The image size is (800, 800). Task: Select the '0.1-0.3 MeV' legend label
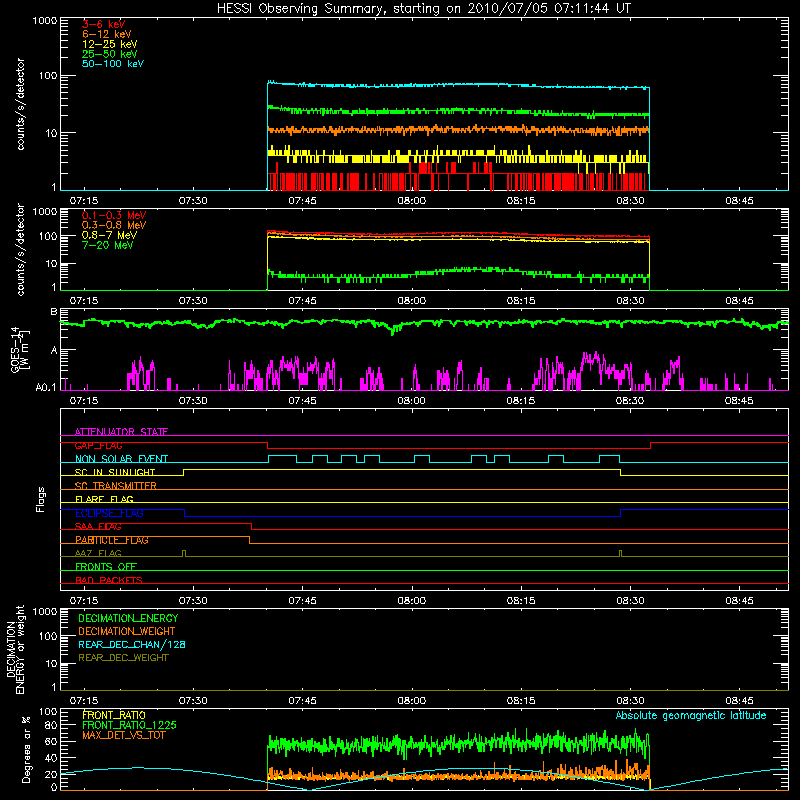[114, 215]
